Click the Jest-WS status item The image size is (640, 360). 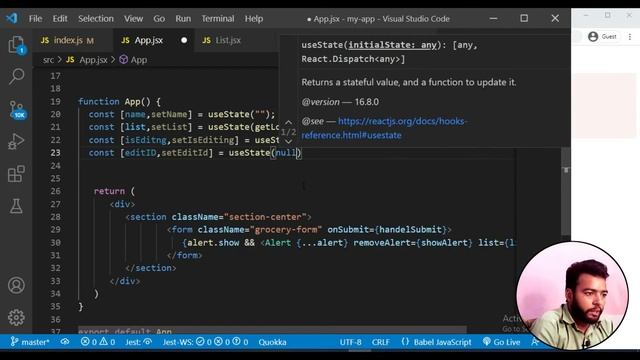point(205,342)
